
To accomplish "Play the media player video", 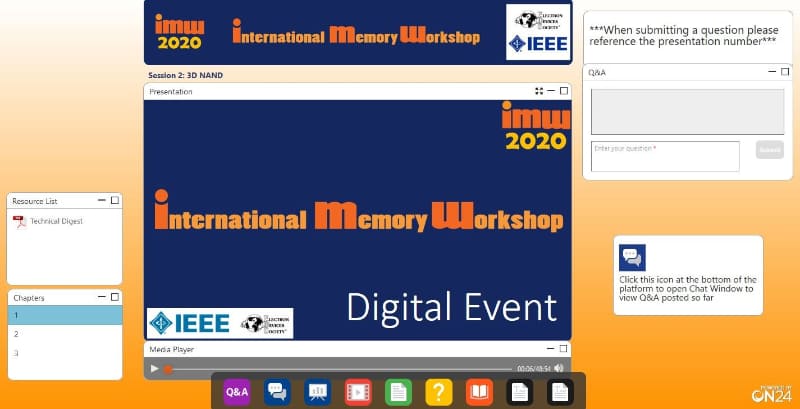I will (155, 368).
